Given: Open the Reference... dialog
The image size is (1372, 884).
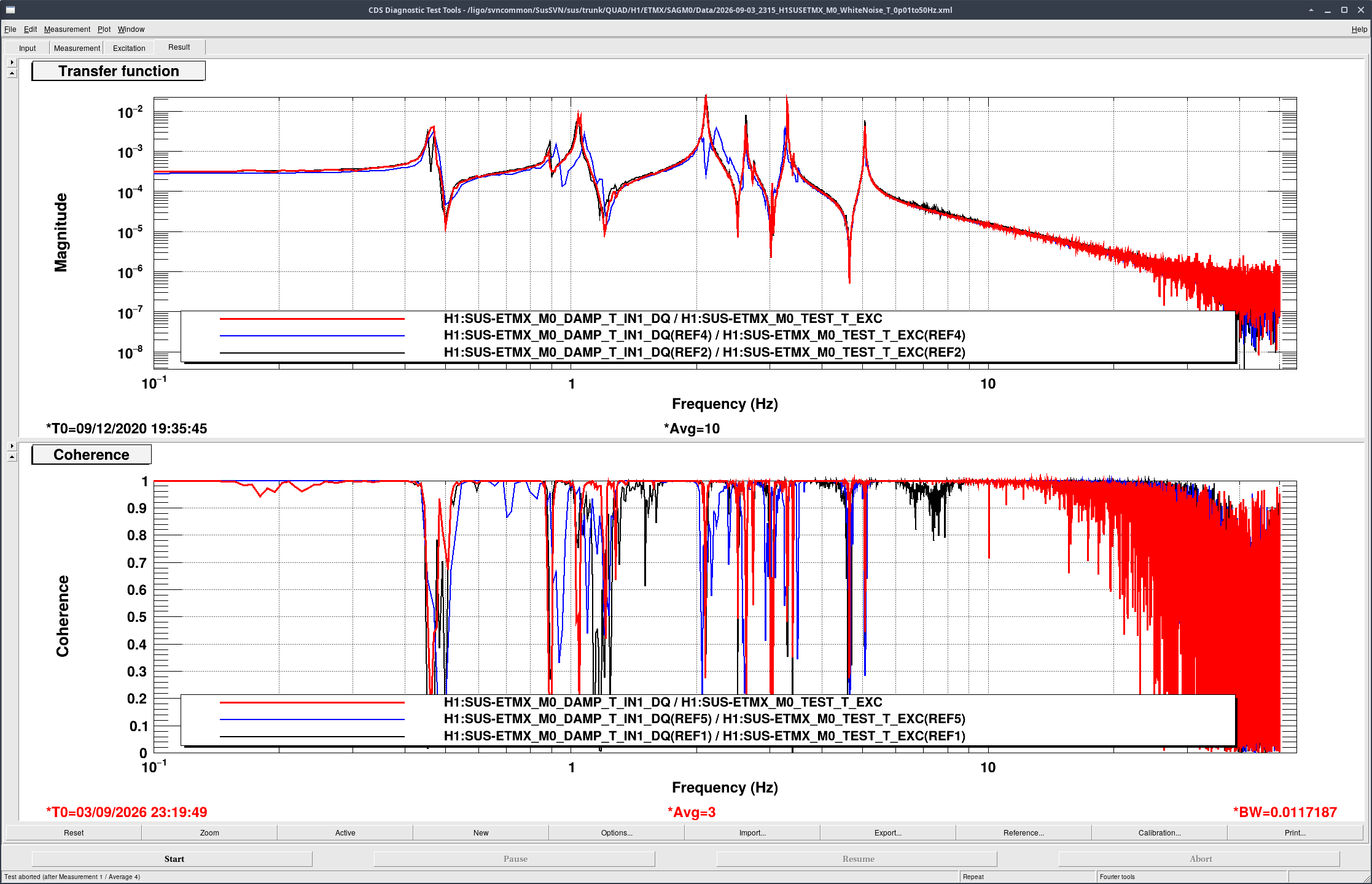Looking at the screenshot, I should point(1024,832).
